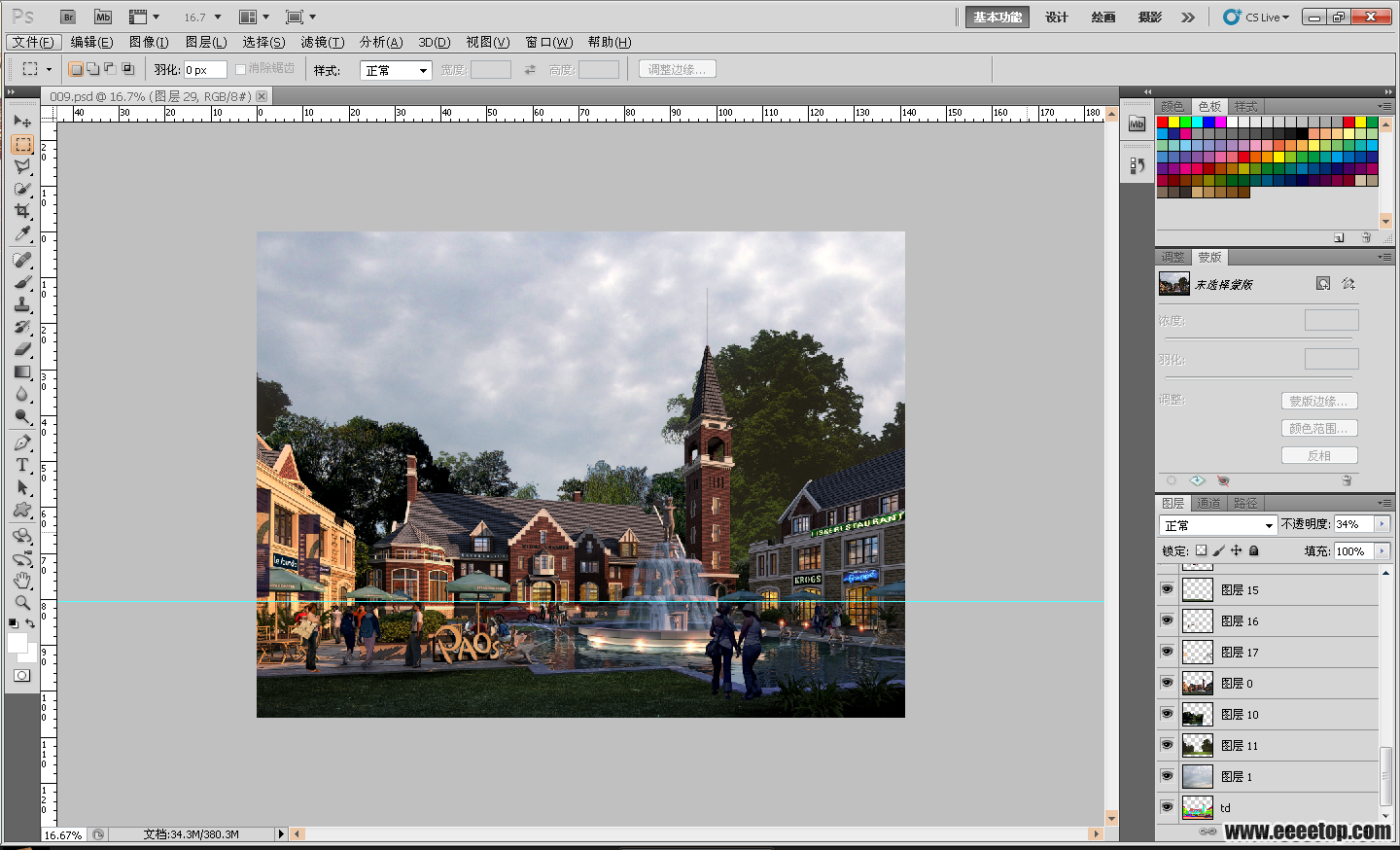The image size is (1400, 850).
Task: Switch to the 路径 paths tab
Action: click(1245, 503)
